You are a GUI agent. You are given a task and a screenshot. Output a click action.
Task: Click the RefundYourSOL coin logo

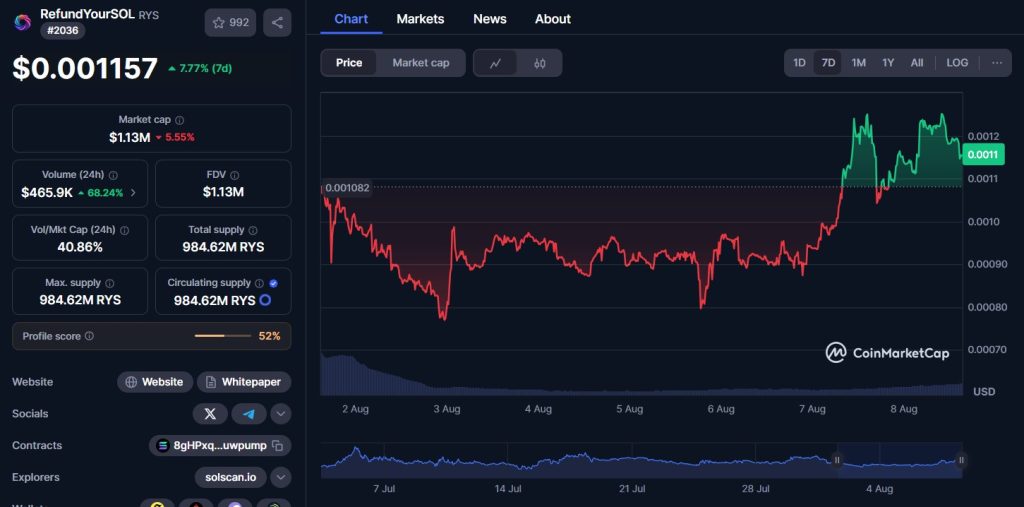pyautogui.click(x=22, y=22)
